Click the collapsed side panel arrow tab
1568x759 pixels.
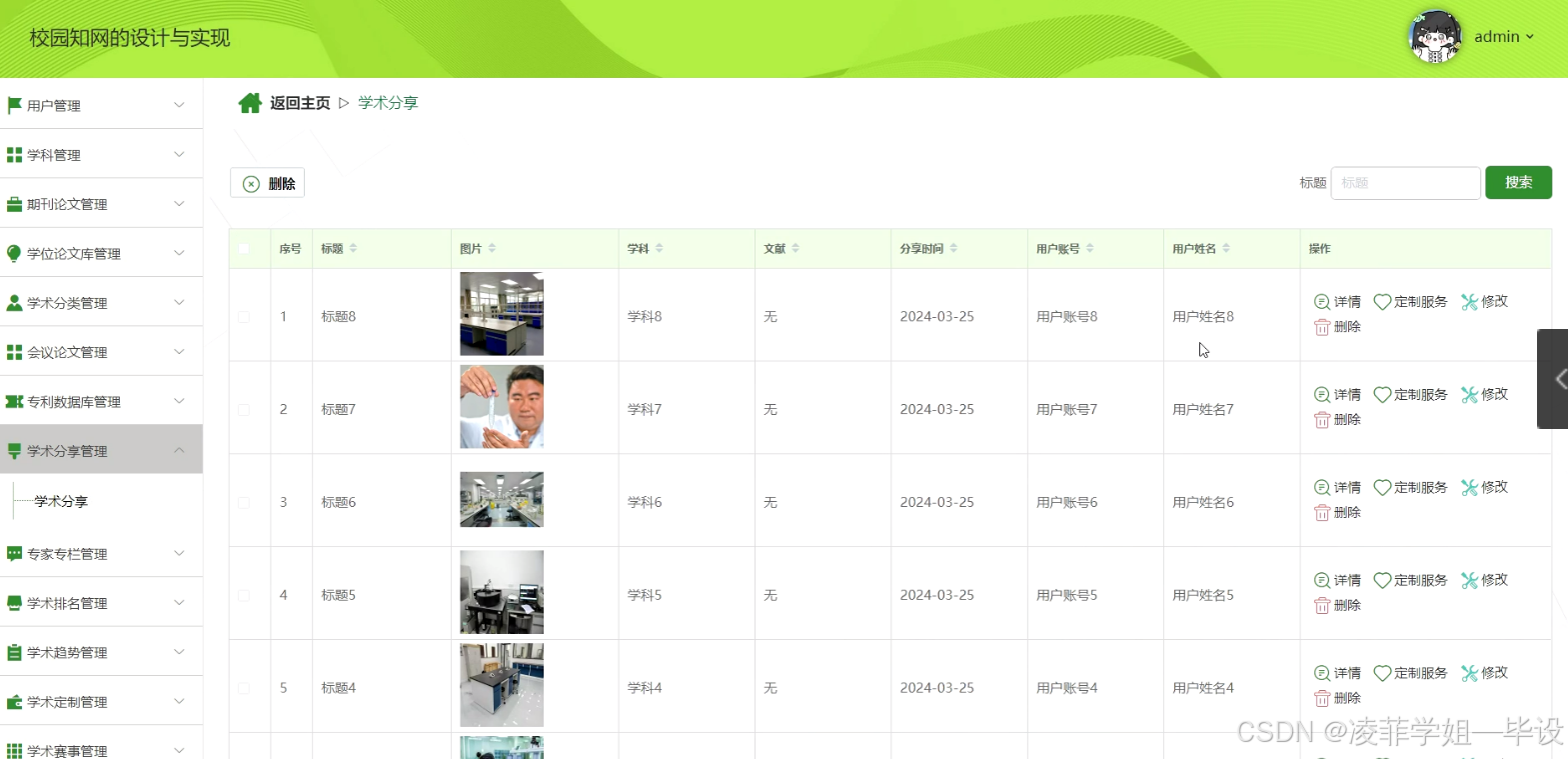1554,379
